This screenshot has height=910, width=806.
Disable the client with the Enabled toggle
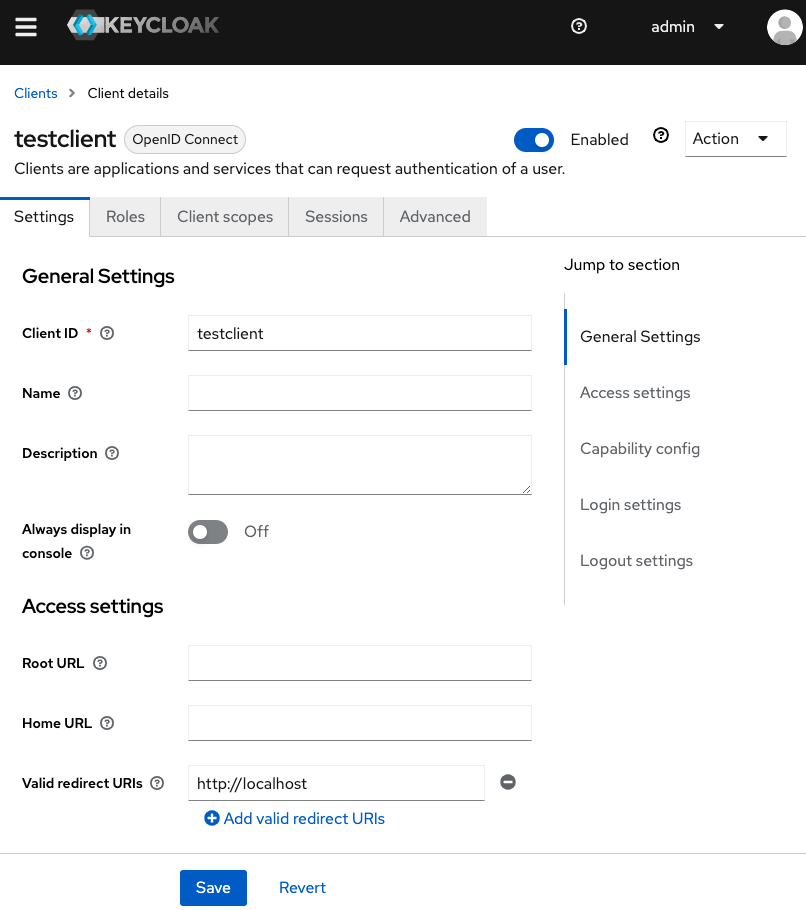(534, 140)
